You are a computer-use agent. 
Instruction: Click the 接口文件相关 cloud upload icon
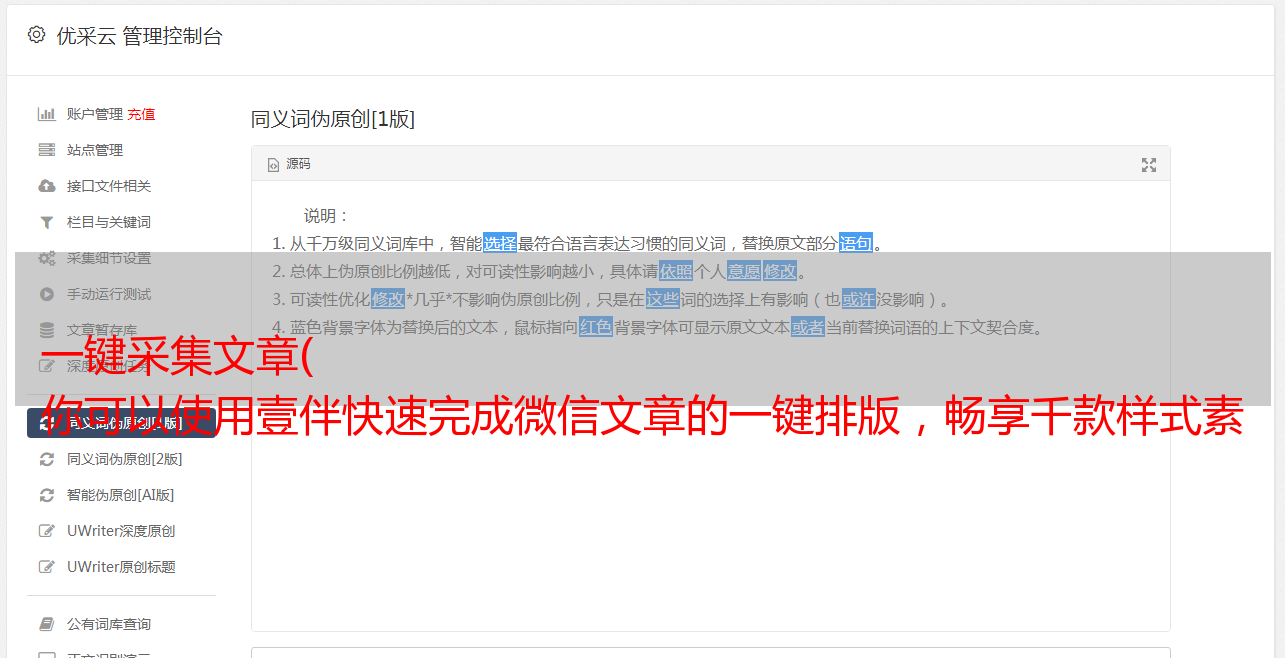coord(46,186)
